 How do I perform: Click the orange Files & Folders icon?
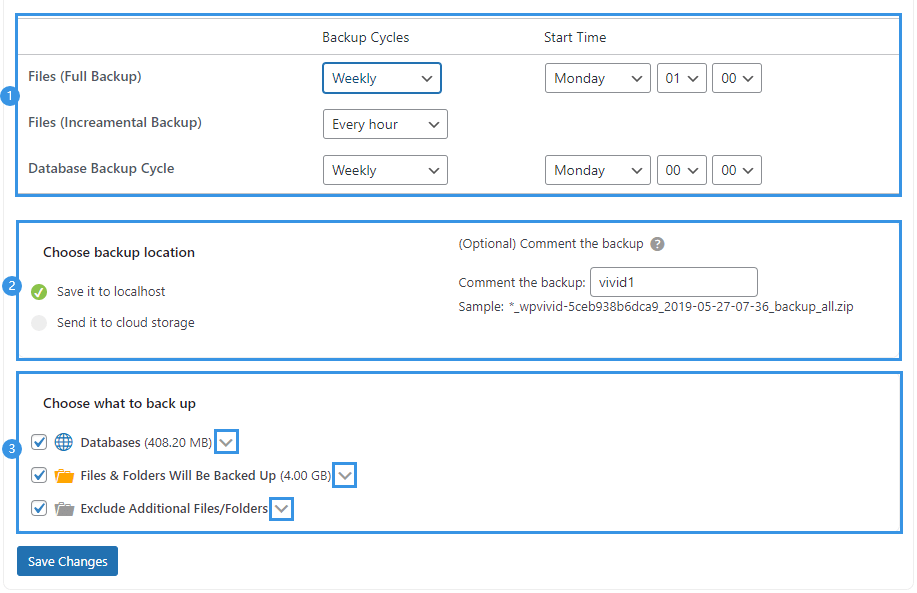(64, 475)
